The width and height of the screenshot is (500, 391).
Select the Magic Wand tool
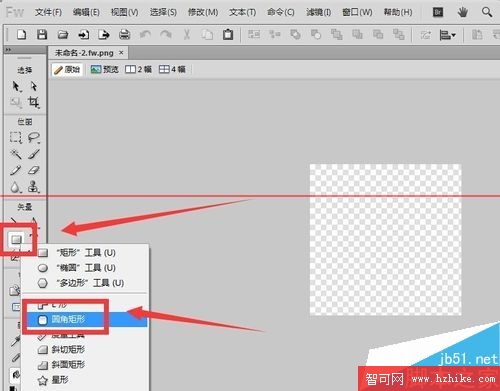point(16,154)
